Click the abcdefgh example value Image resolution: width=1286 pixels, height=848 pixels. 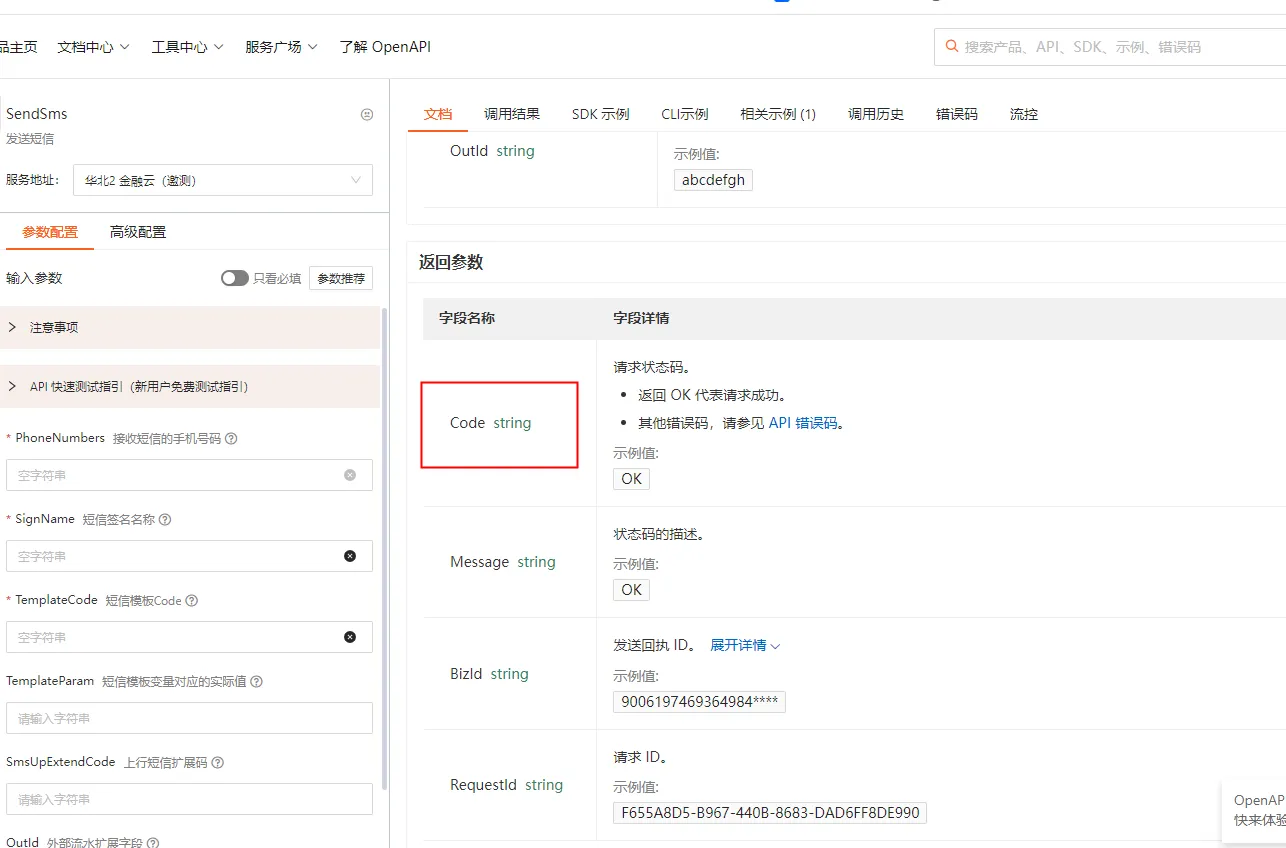point(713,180)
